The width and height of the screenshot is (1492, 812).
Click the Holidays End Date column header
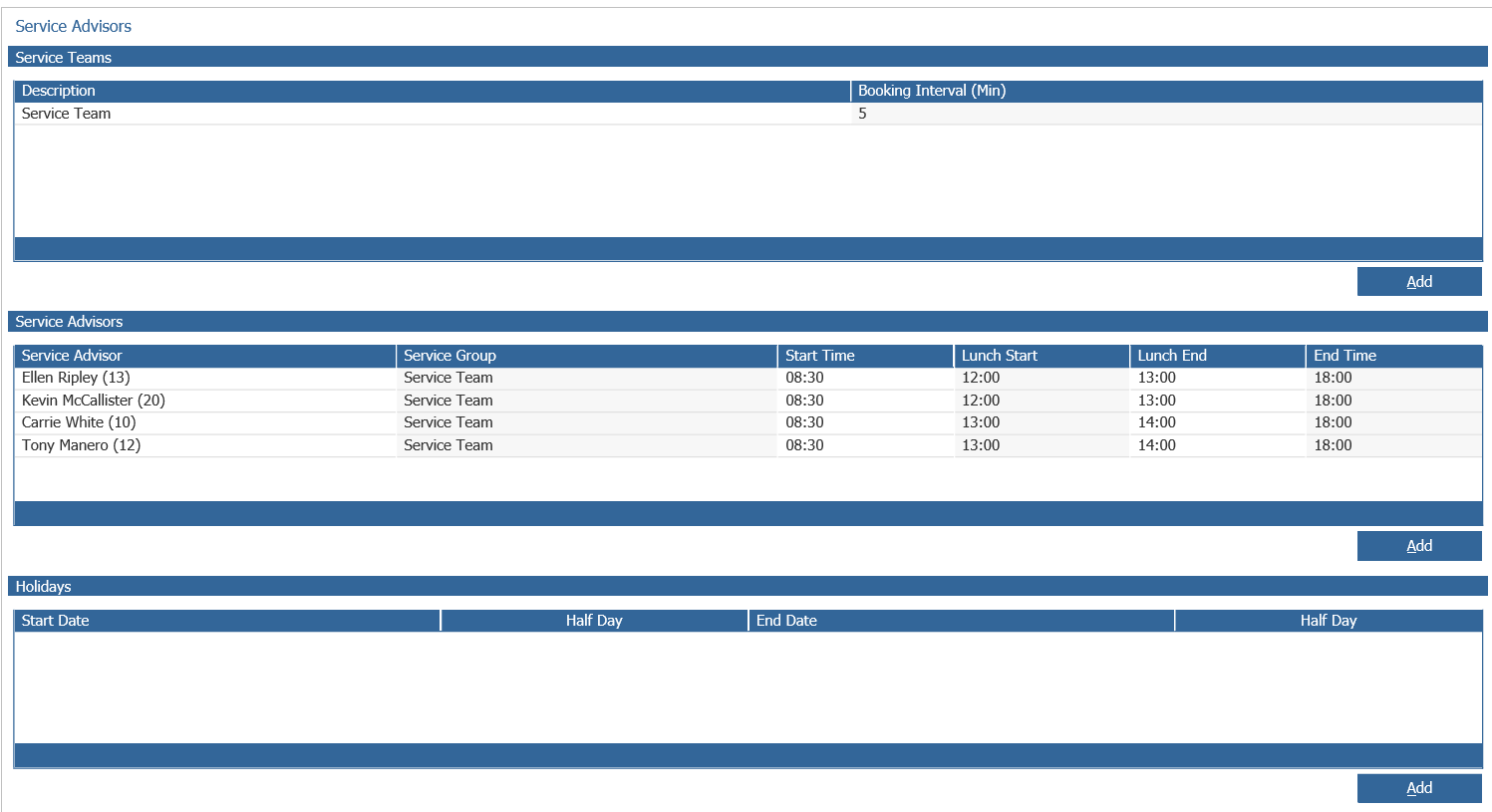(962, 621)
